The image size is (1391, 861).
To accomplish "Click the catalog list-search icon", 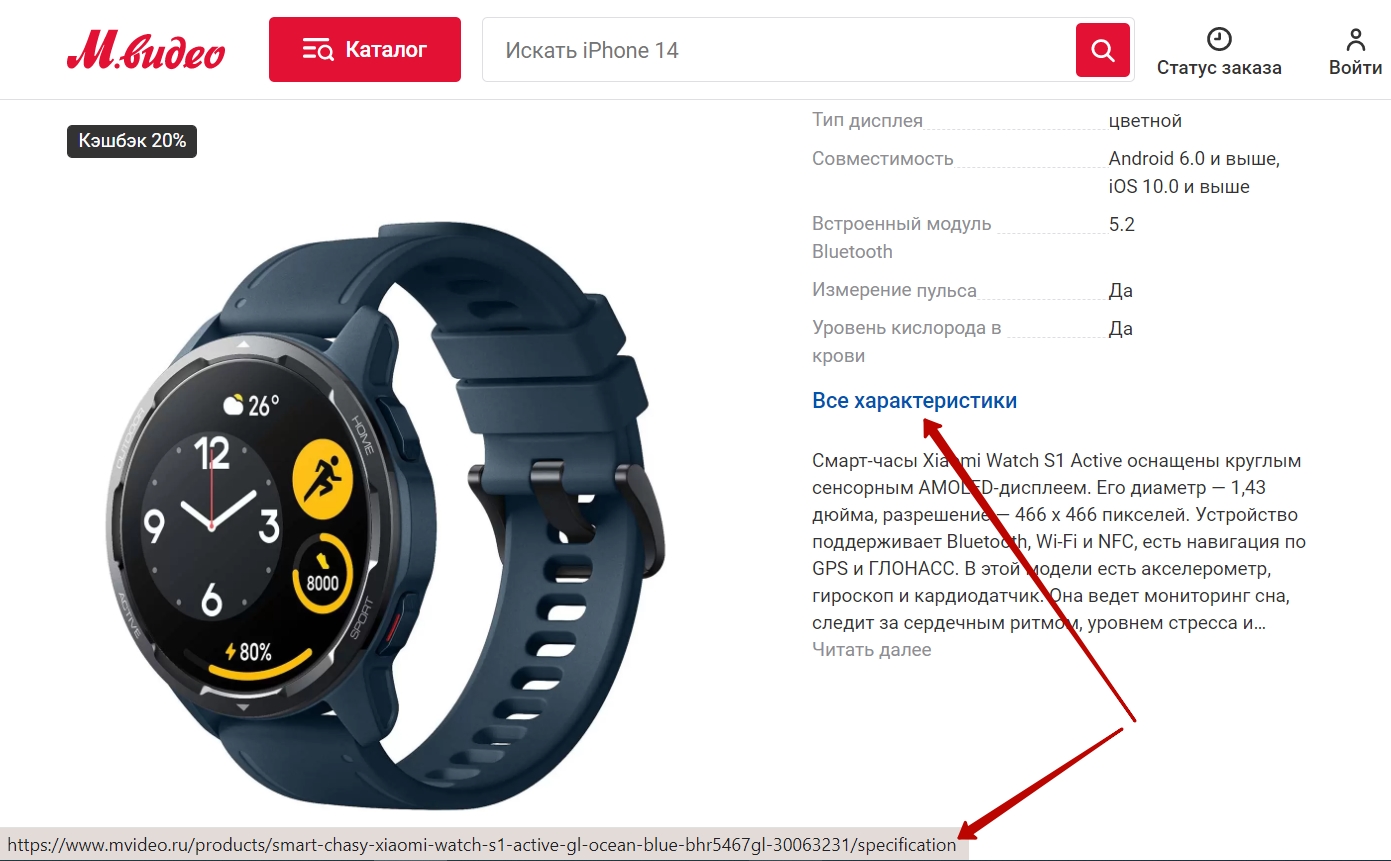I will coord(318,49).
